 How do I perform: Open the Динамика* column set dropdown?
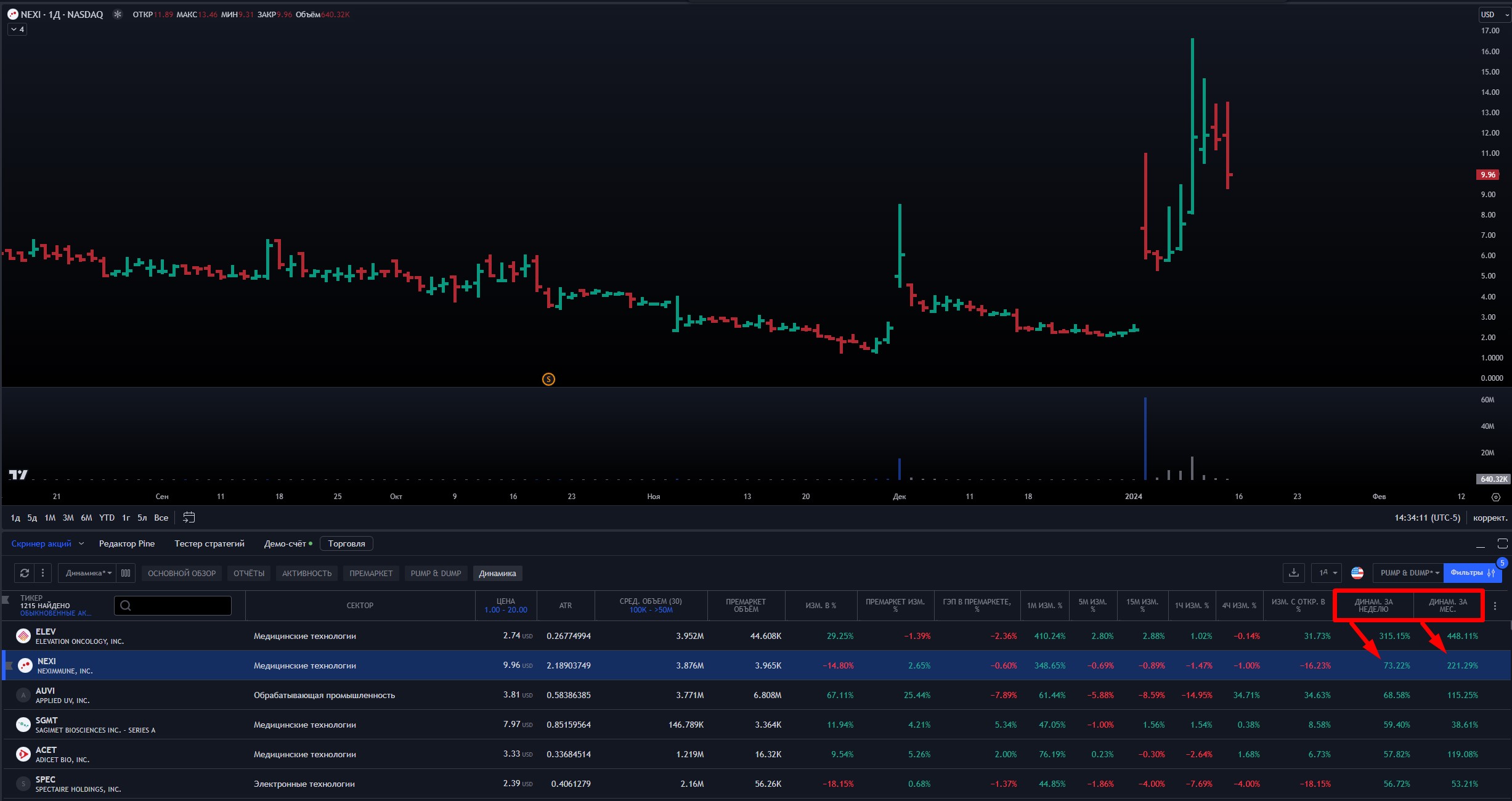[x=89, y=573]
